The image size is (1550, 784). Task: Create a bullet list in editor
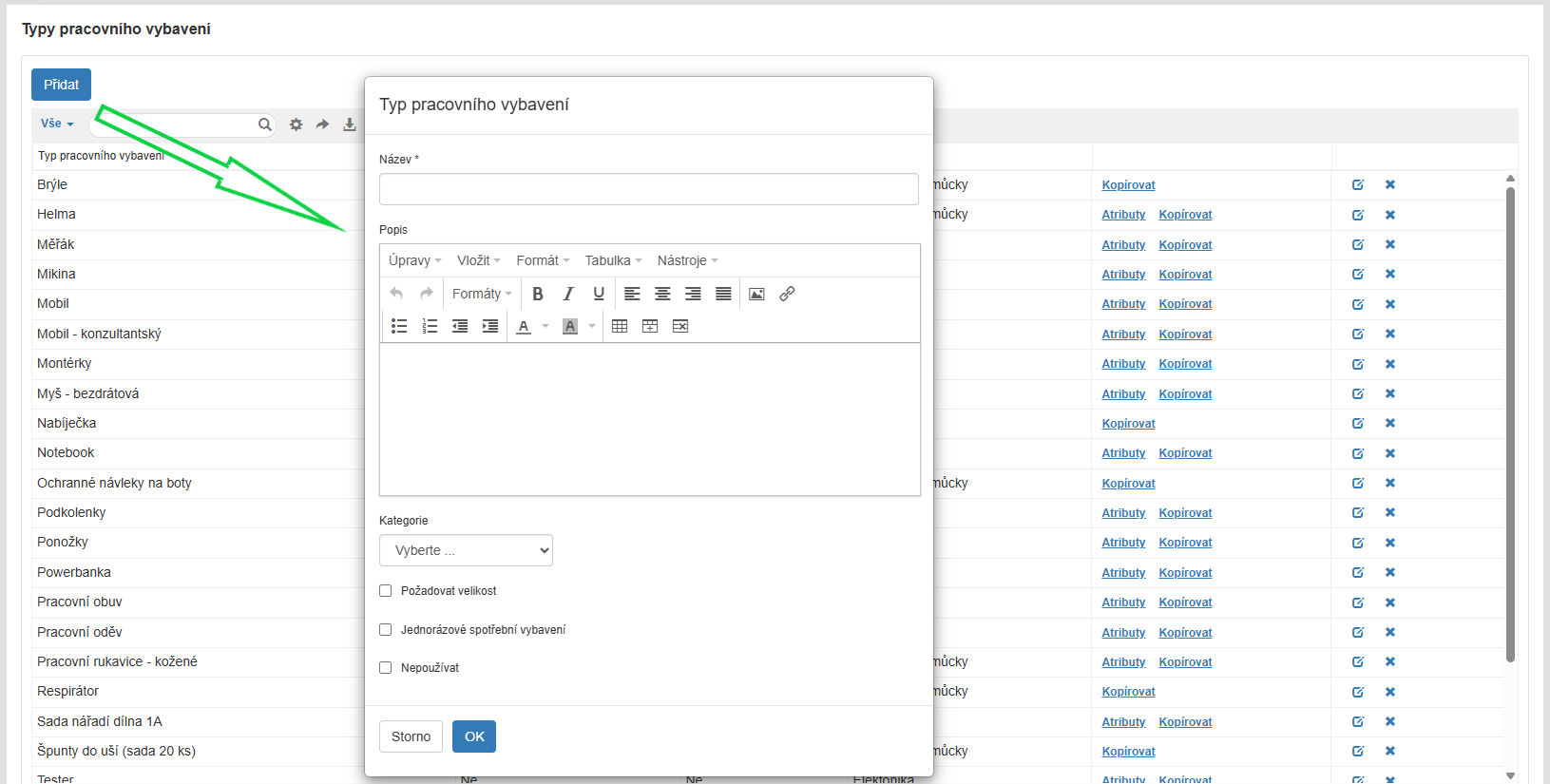click(399, 326)
